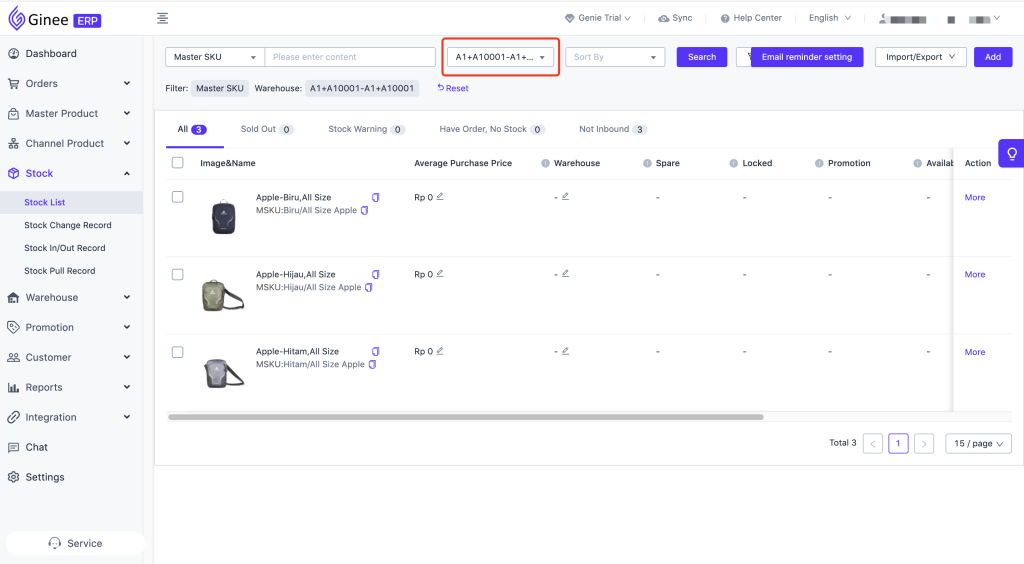Open the Sort By dropdown

click(615, 57)
